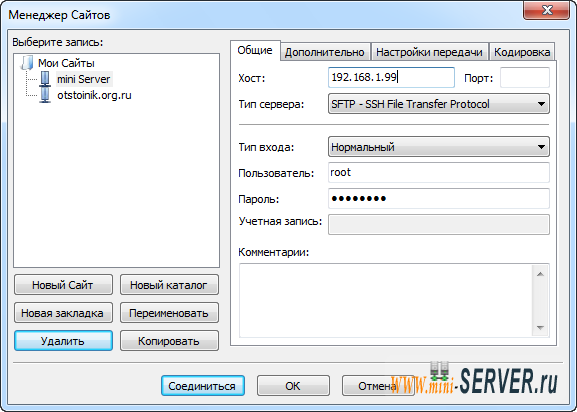The width and height of the screenshot is (577, 412).
Task: Switch to the Общие tab
Action: pyautogui.click(x=255, y=50)
